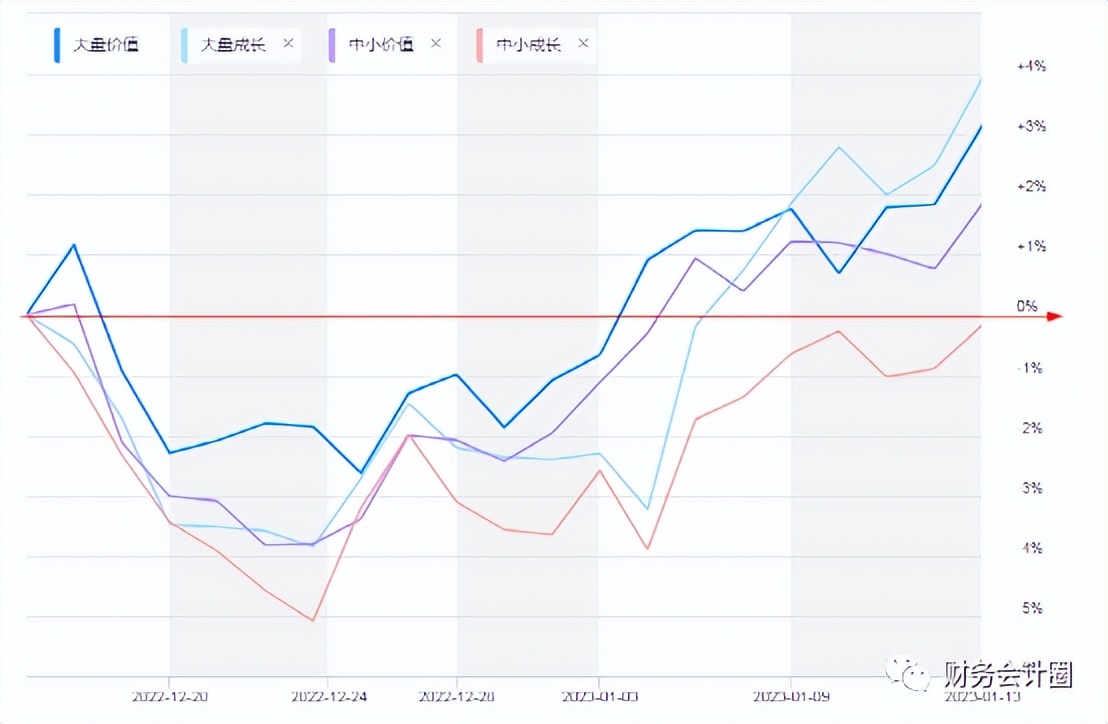Select the 2022-12-24 date label
Image resolution: width=1108 pixels, height=724 pixels.
(326, 695)
